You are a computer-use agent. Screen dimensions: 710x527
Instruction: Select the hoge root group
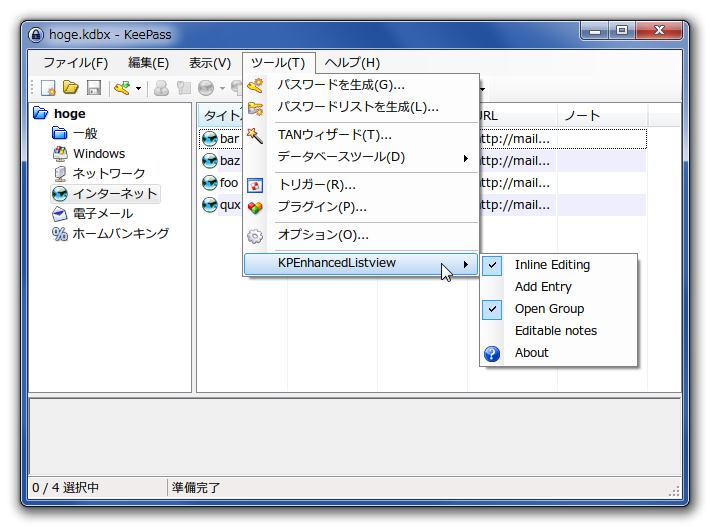(x=69, y=114)
